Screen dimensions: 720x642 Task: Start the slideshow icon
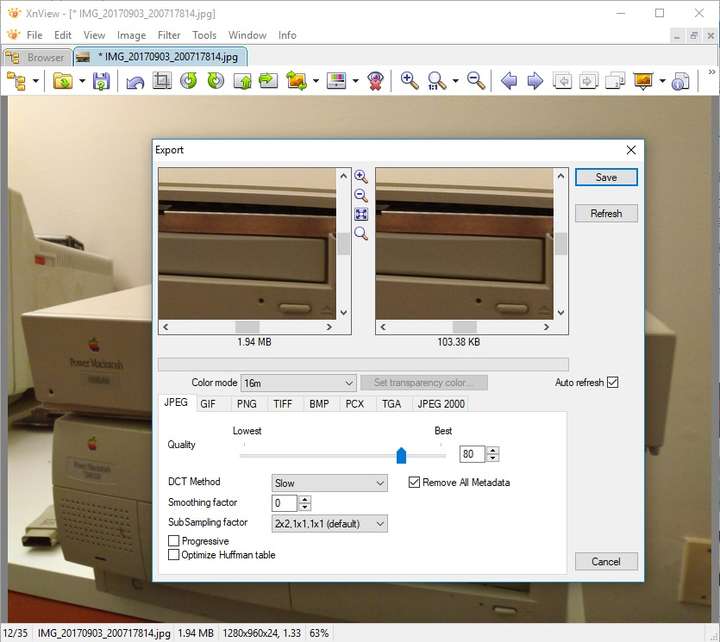(x=643, y=81)
